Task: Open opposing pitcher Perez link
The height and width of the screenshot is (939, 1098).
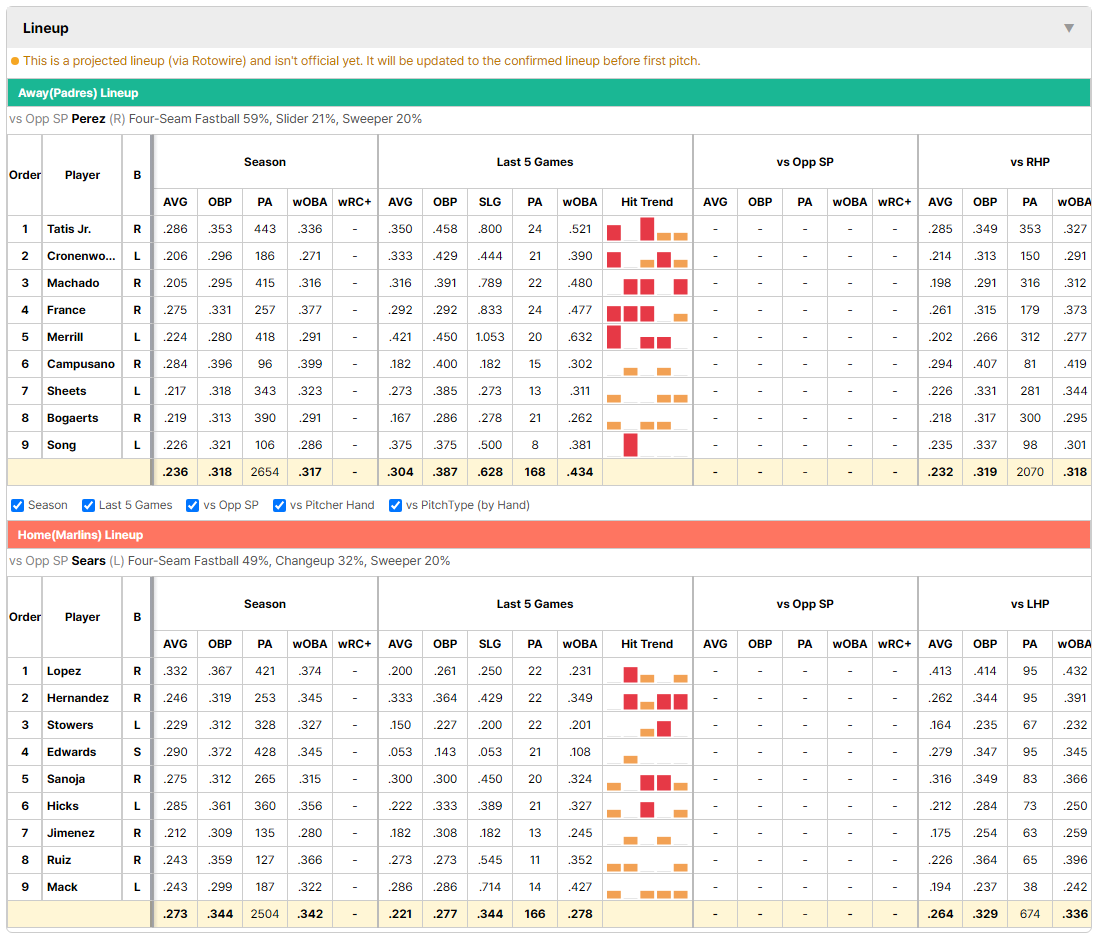Action: tap(88, 119)
